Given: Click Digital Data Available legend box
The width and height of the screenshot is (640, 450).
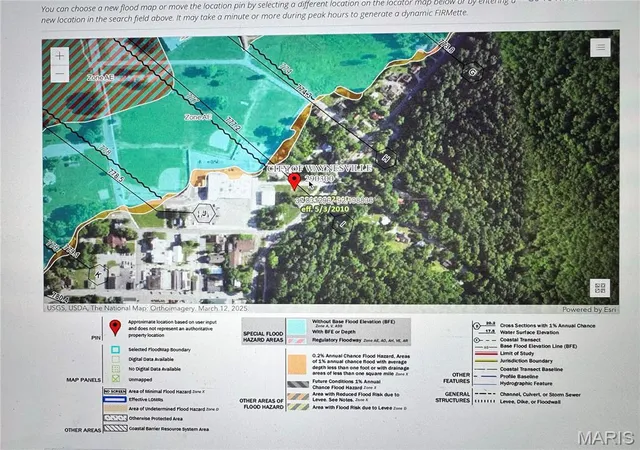Looking at the screenshot, I should (116, 359).
